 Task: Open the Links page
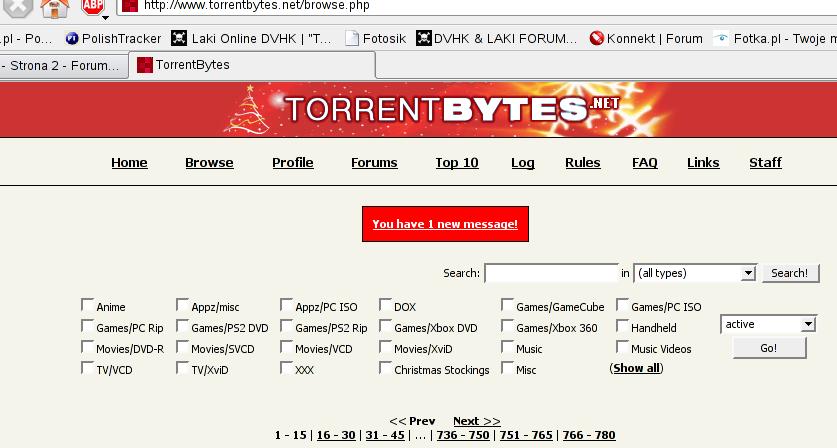click(x=703, y=162)
